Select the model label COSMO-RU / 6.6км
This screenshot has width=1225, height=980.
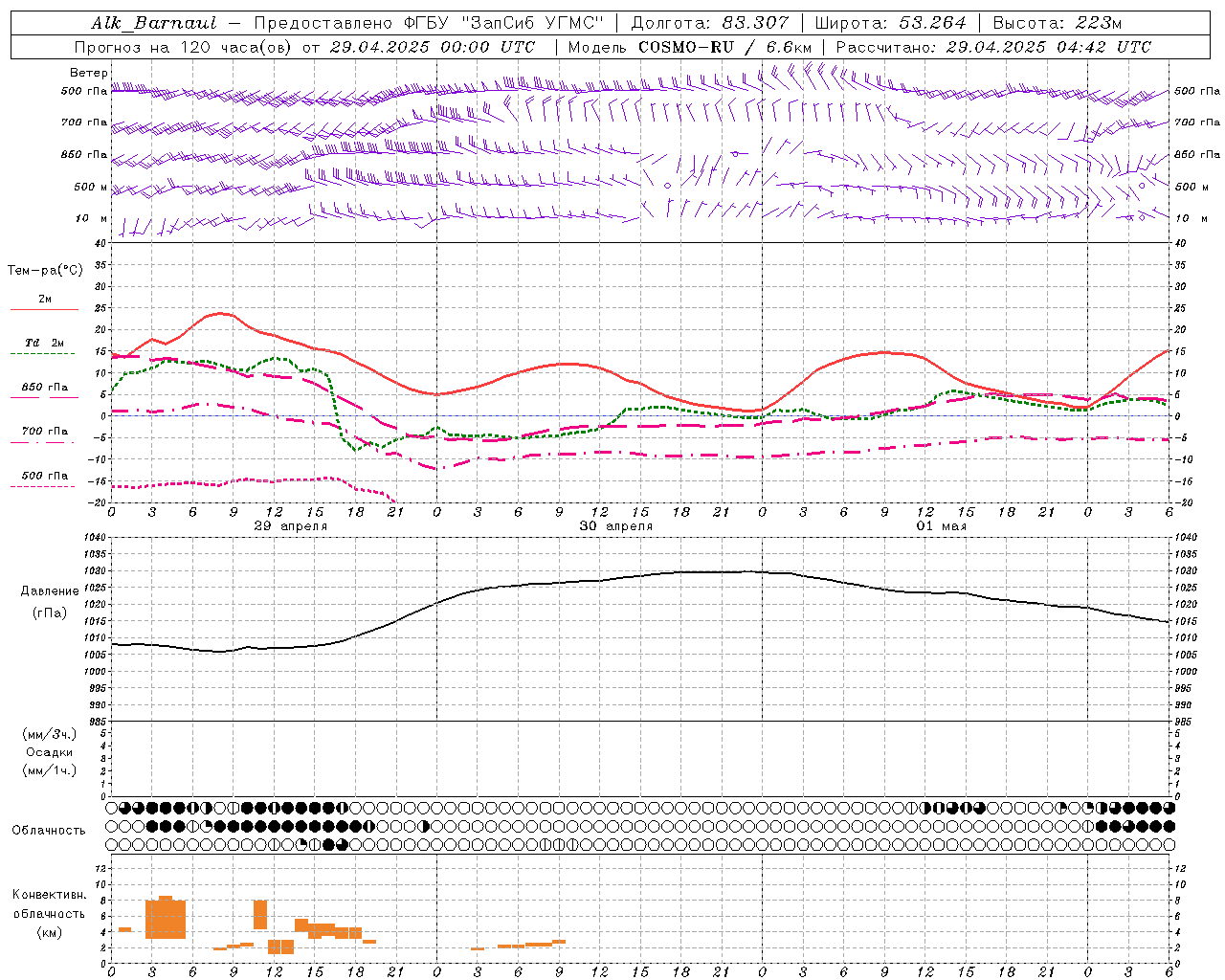click(x=724, y=47)
